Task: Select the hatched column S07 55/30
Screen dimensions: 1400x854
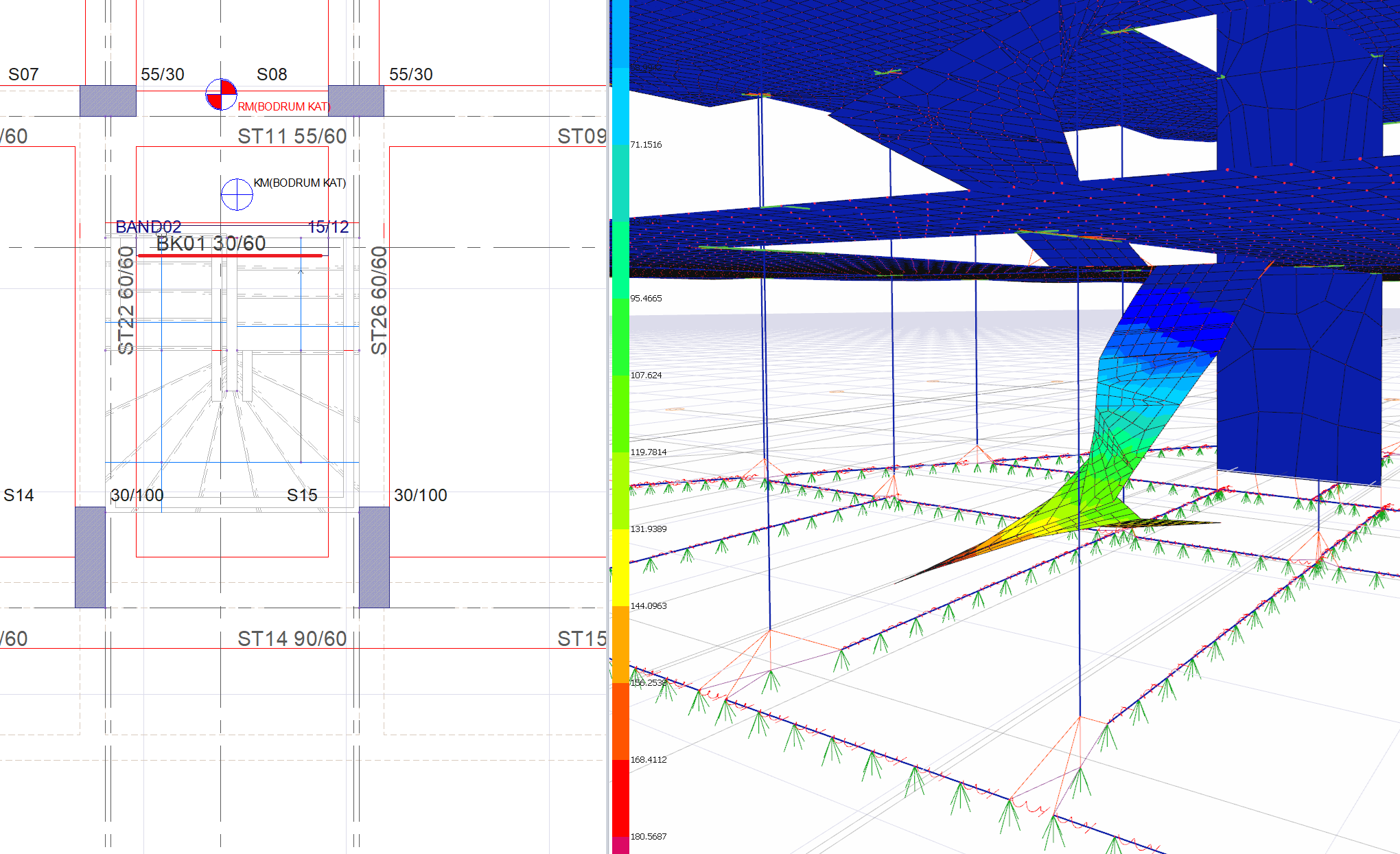Action: tap(108, 101)
